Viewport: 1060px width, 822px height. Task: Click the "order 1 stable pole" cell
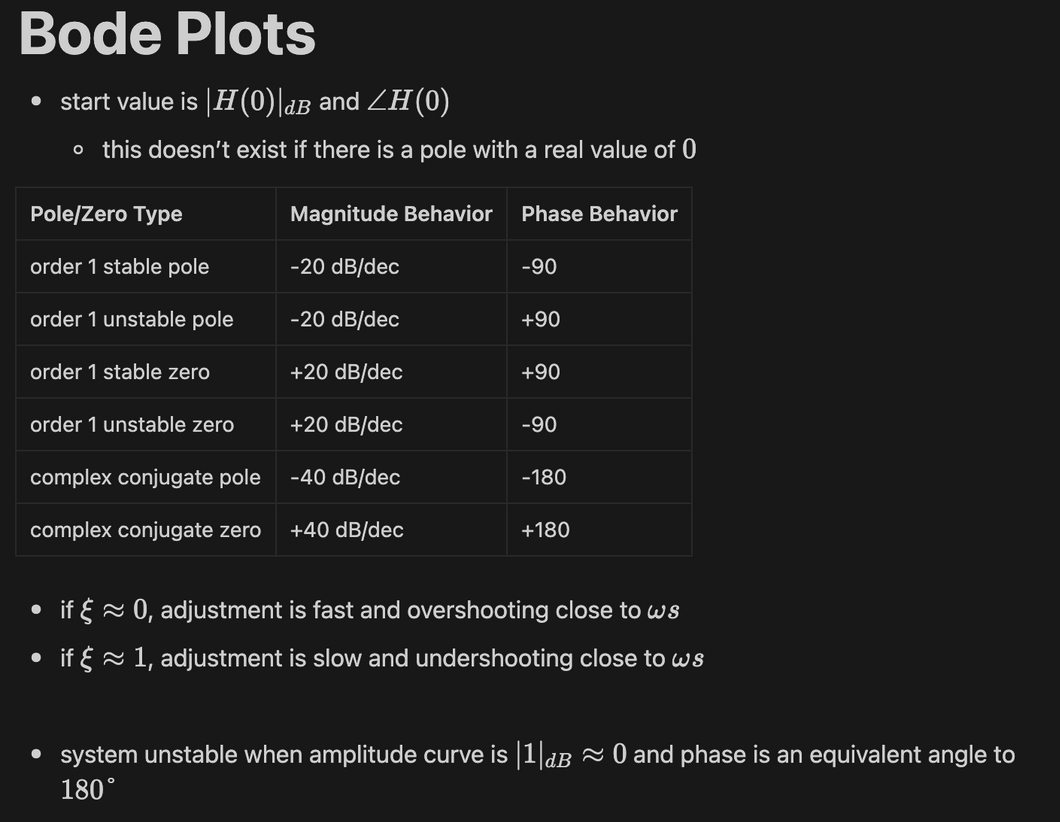[x=120, y=267]
